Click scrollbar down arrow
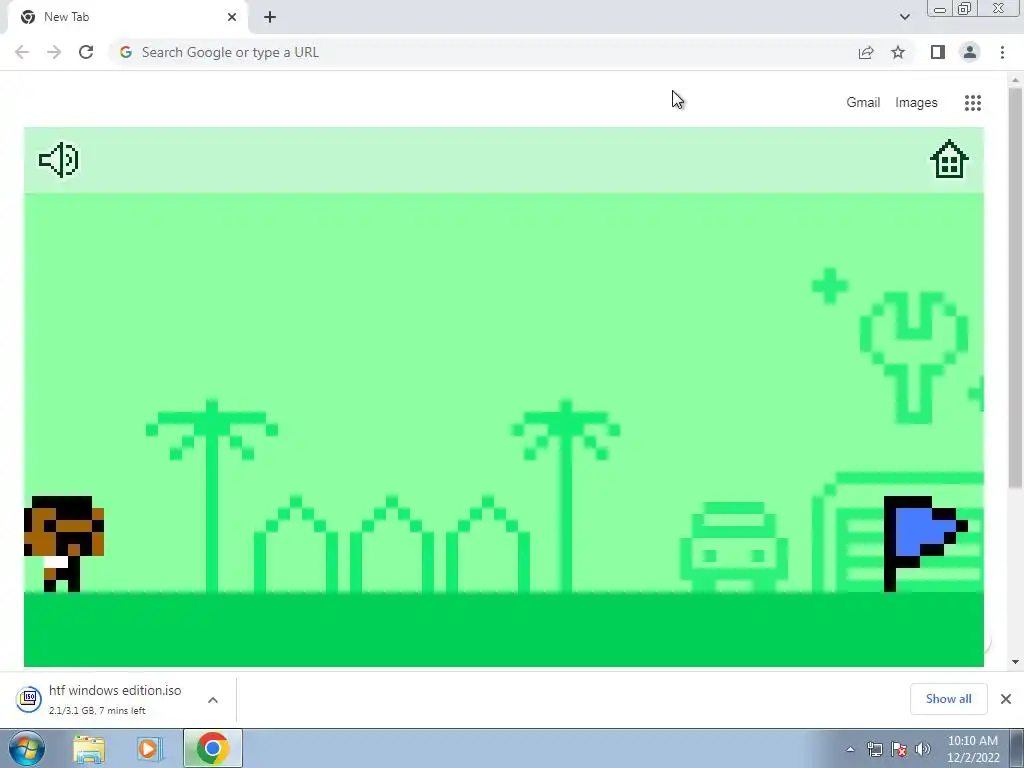The image size is (1024, 768). pos(1015,662)
